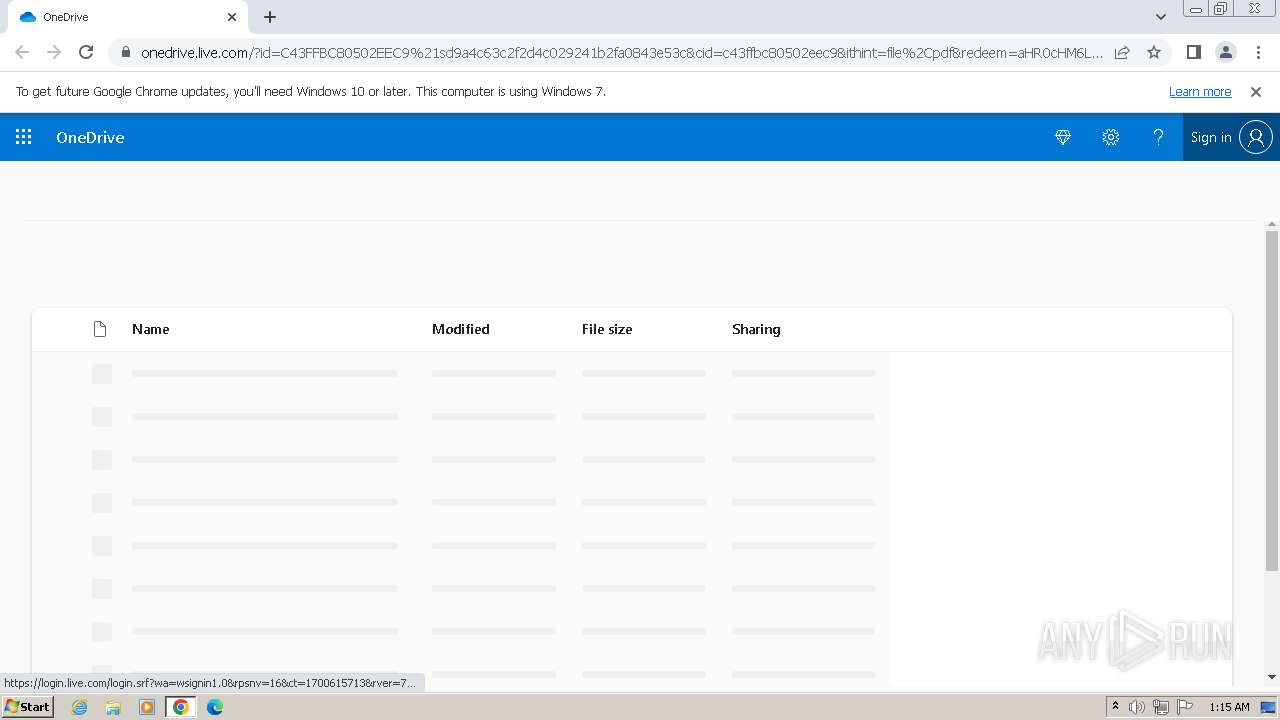Click the page vertical scrollbar
This screenshot has height=720, width=1280.
[x=1272, y=400]
